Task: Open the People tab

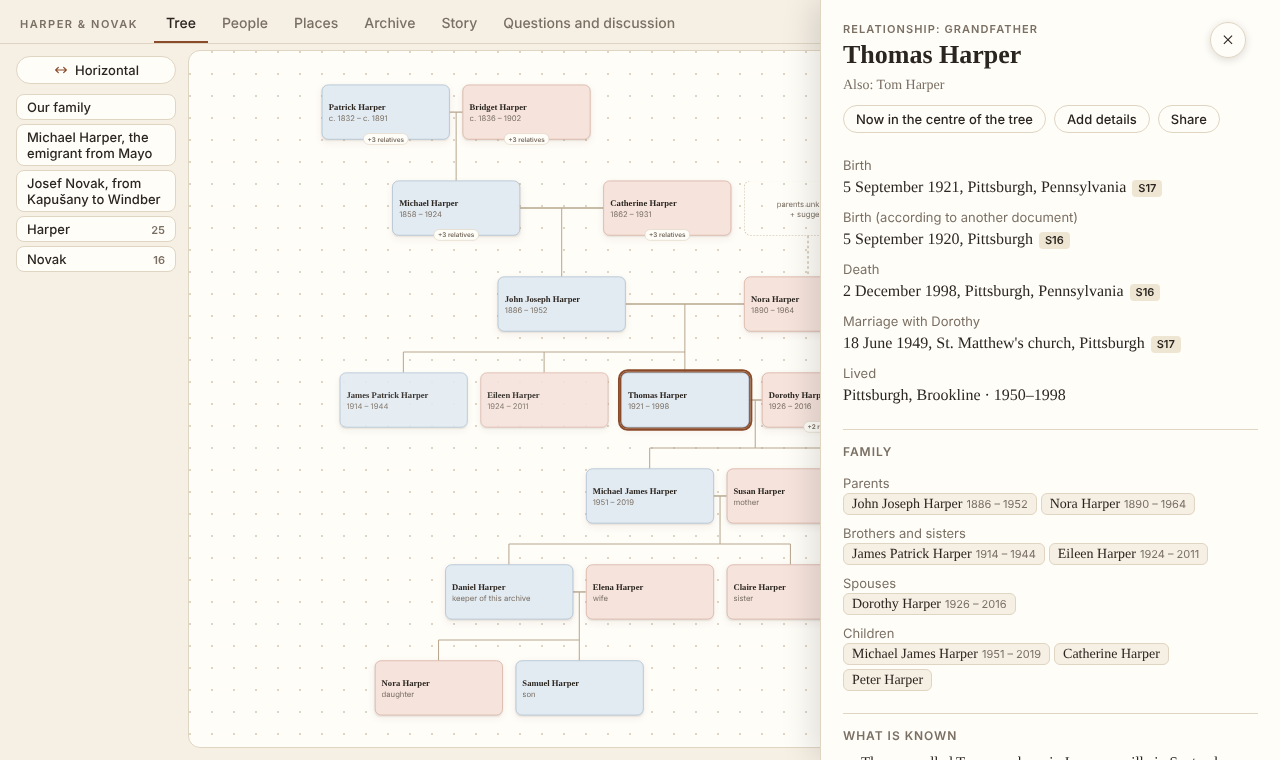Action: (x=245, y=23)
